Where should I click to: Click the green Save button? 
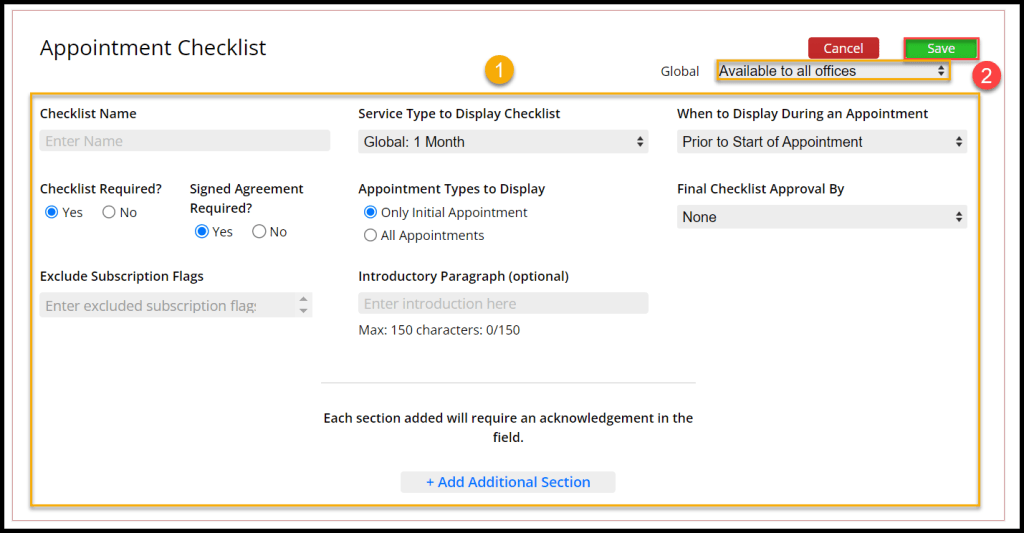pyautogui.click(x=940, y=48)
